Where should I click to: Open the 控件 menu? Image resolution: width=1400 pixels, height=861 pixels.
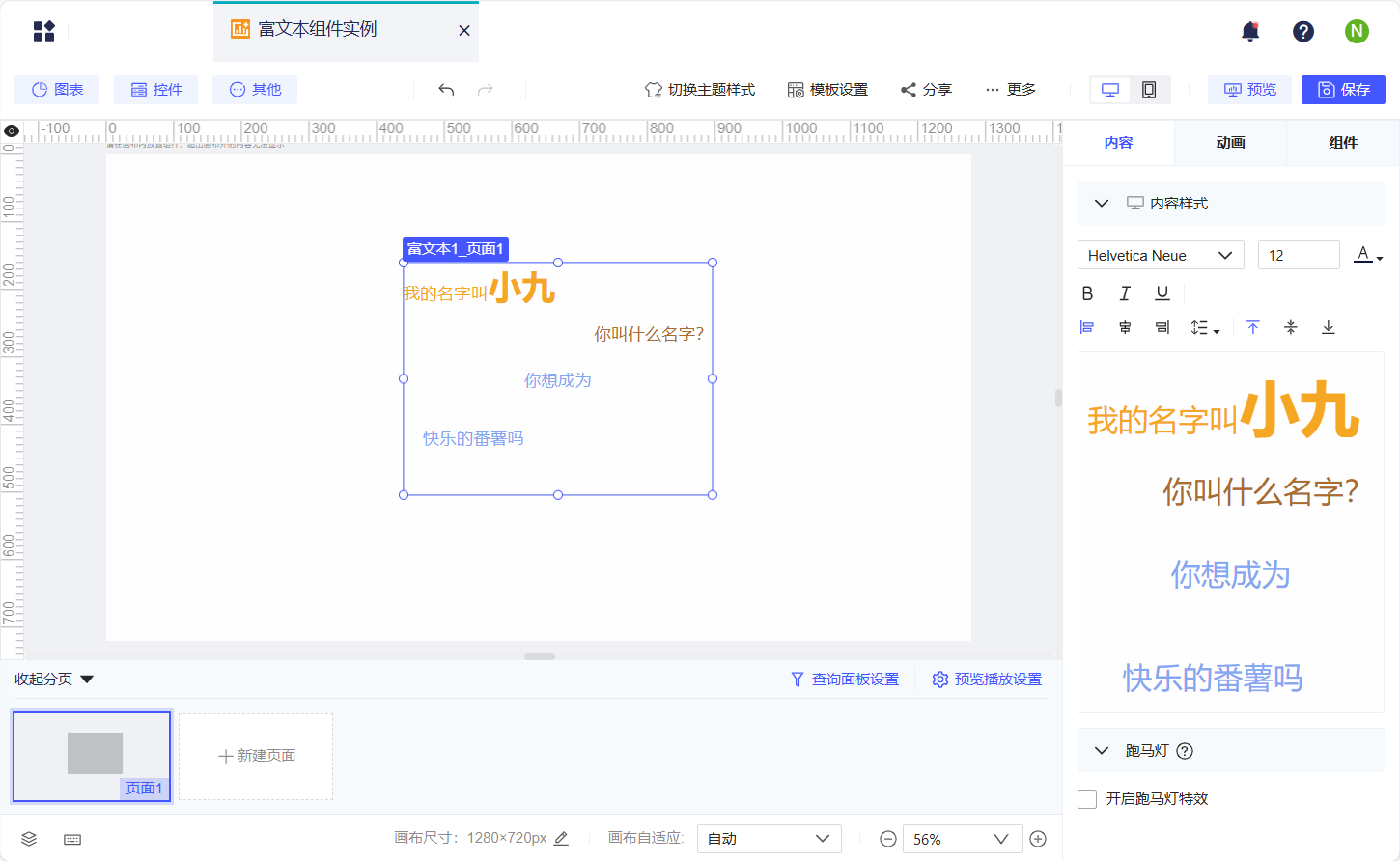coord(155,90)
